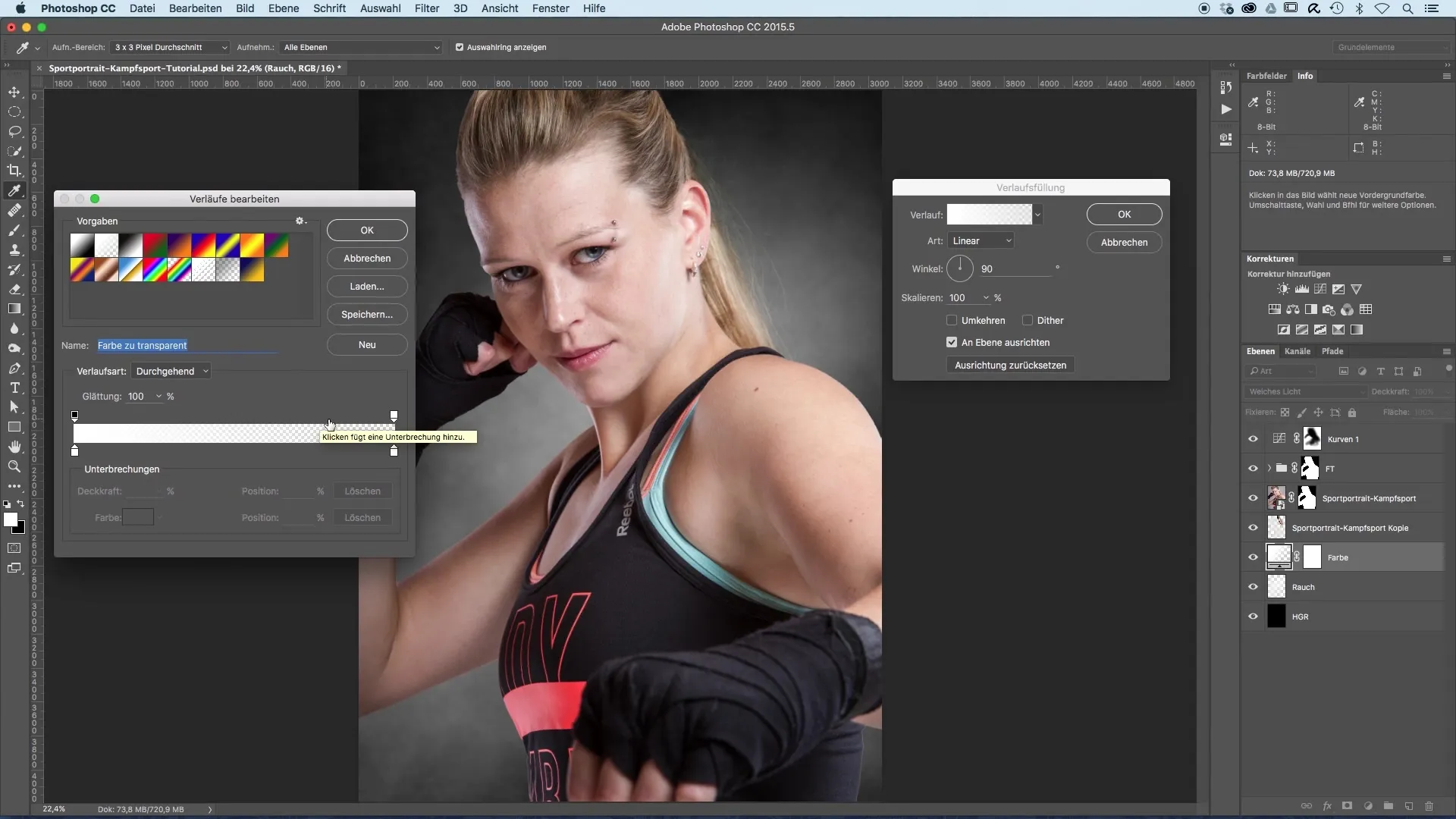Switch to the Farbfelder tab
The height and width of the screenshot is (819, 1456).
tap(1266, 76)
